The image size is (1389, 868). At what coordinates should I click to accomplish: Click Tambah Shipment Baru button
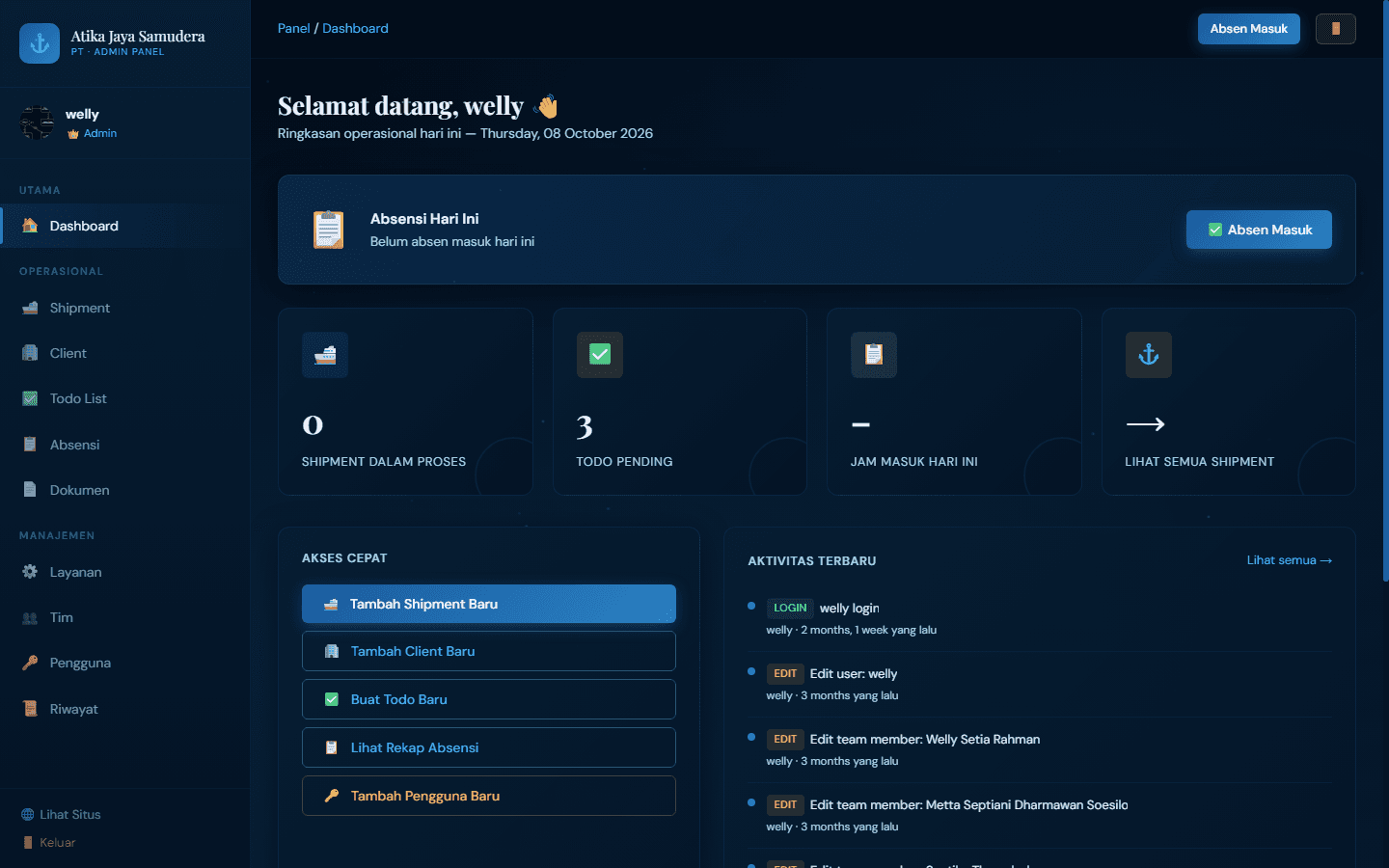coord(489,604)
